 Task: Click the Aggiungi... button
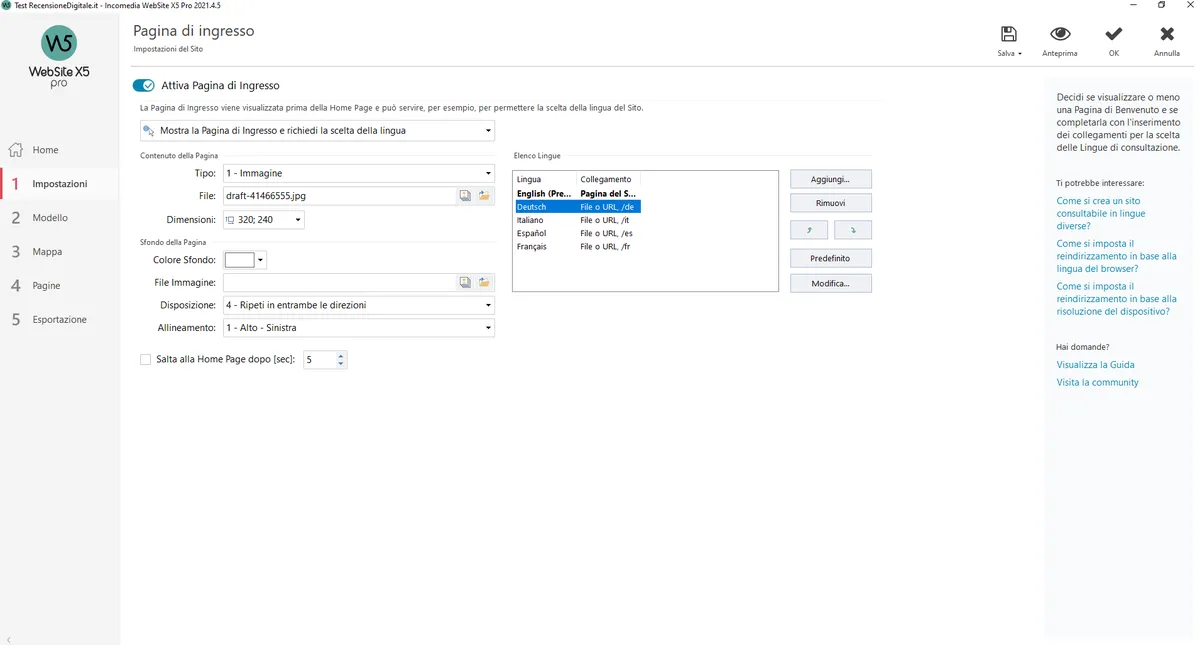[x=831, y=179]
